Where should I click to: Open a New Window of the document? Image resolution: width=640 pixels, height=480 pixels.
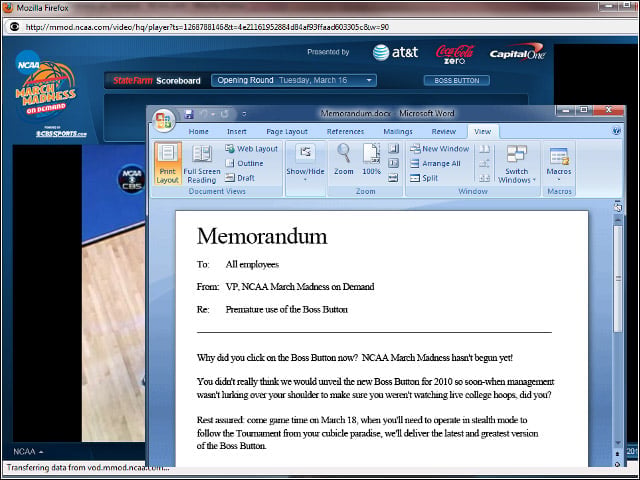point(440,149)
